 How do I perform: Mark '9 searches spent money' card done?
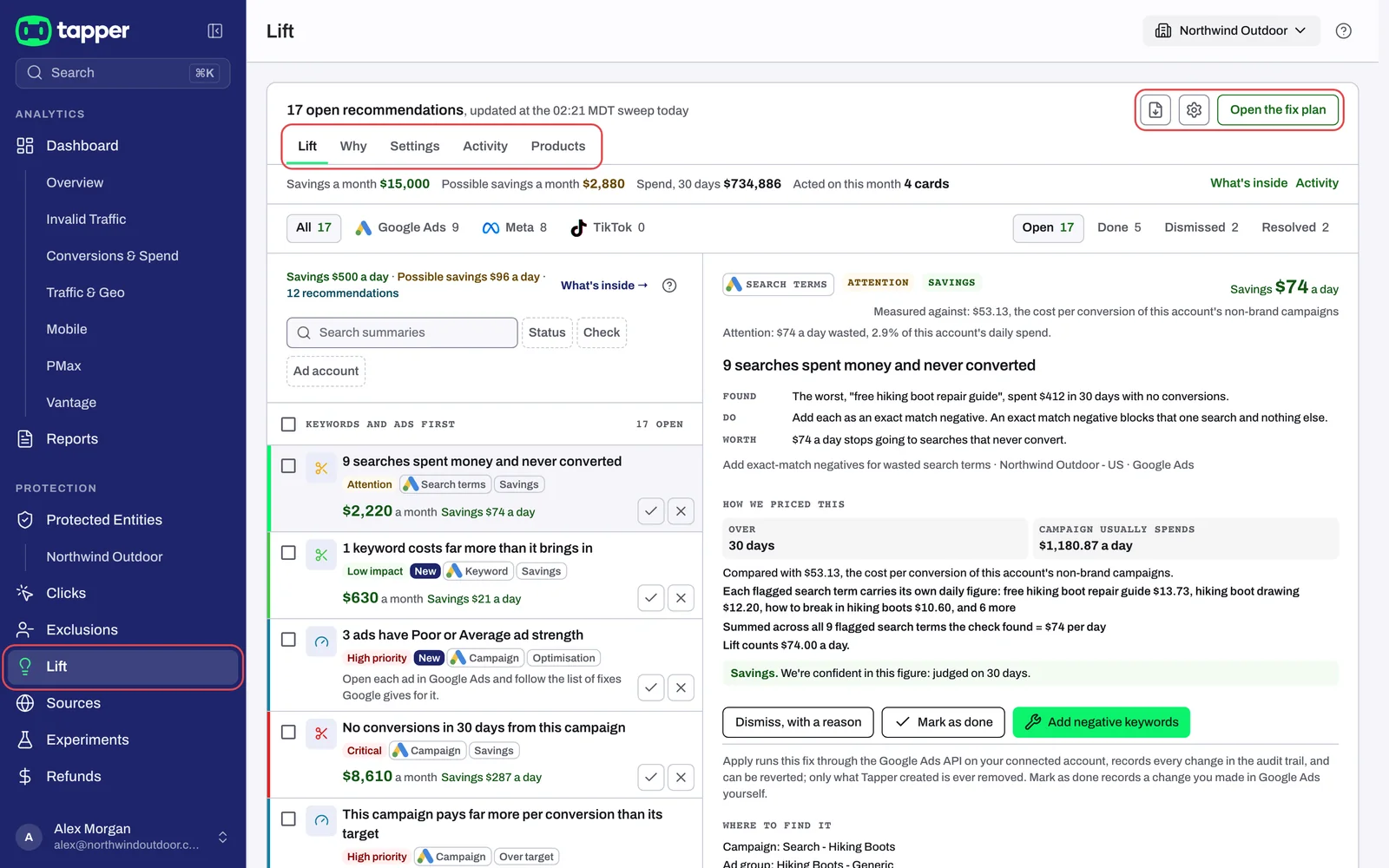coord(651,511)
